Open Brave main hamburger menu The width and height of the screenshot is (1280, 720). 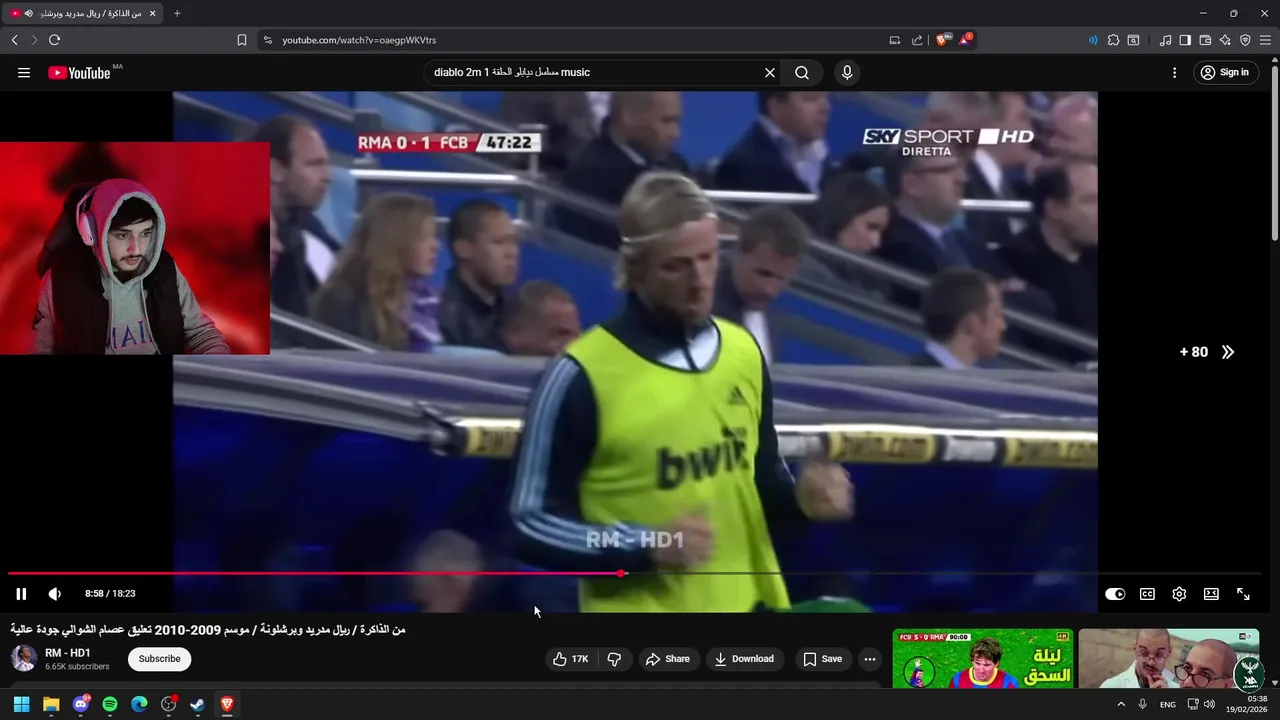(1265, 40)
